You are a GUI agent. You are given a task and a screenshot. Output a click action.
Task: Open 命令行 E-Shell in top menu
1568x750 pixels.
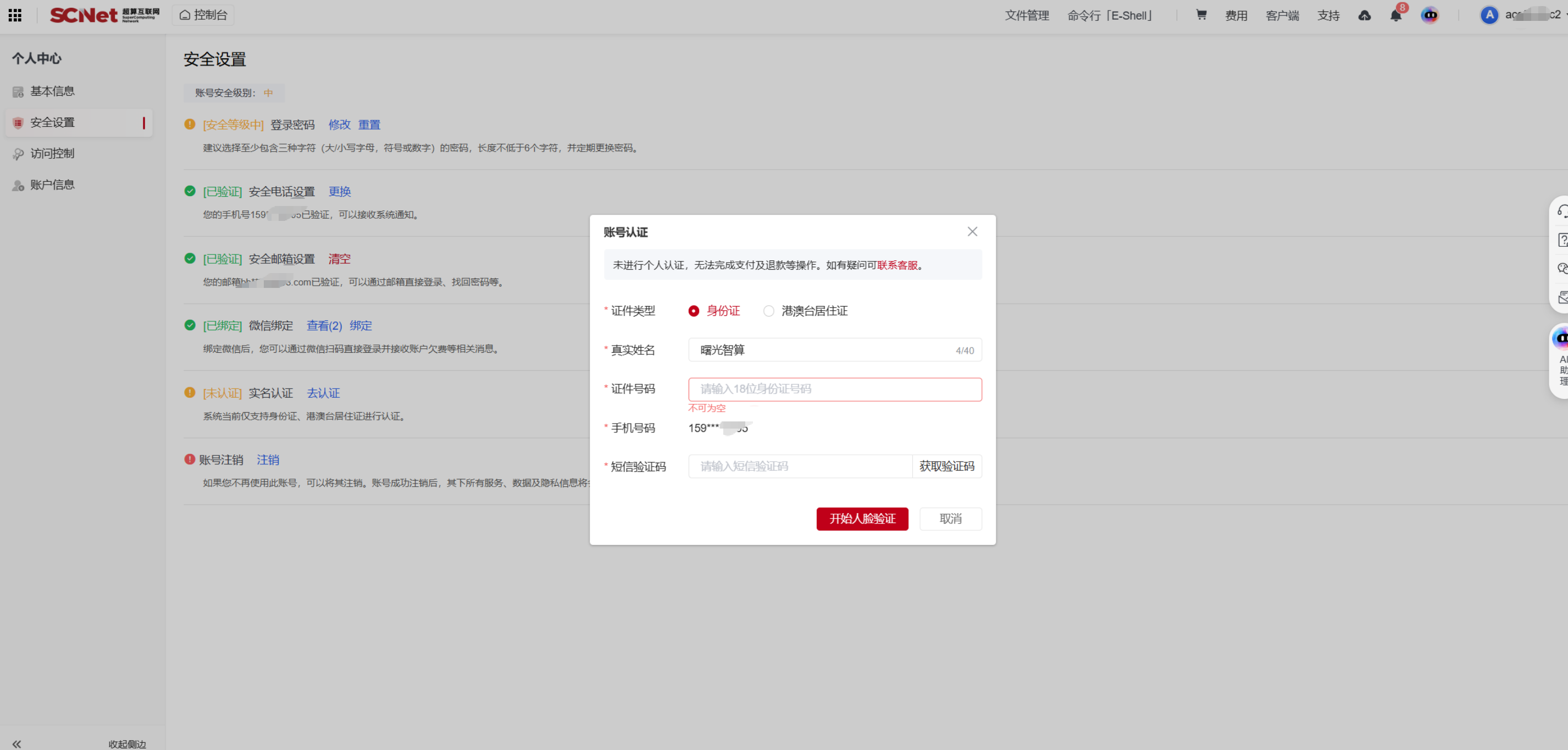point(1110,15)
